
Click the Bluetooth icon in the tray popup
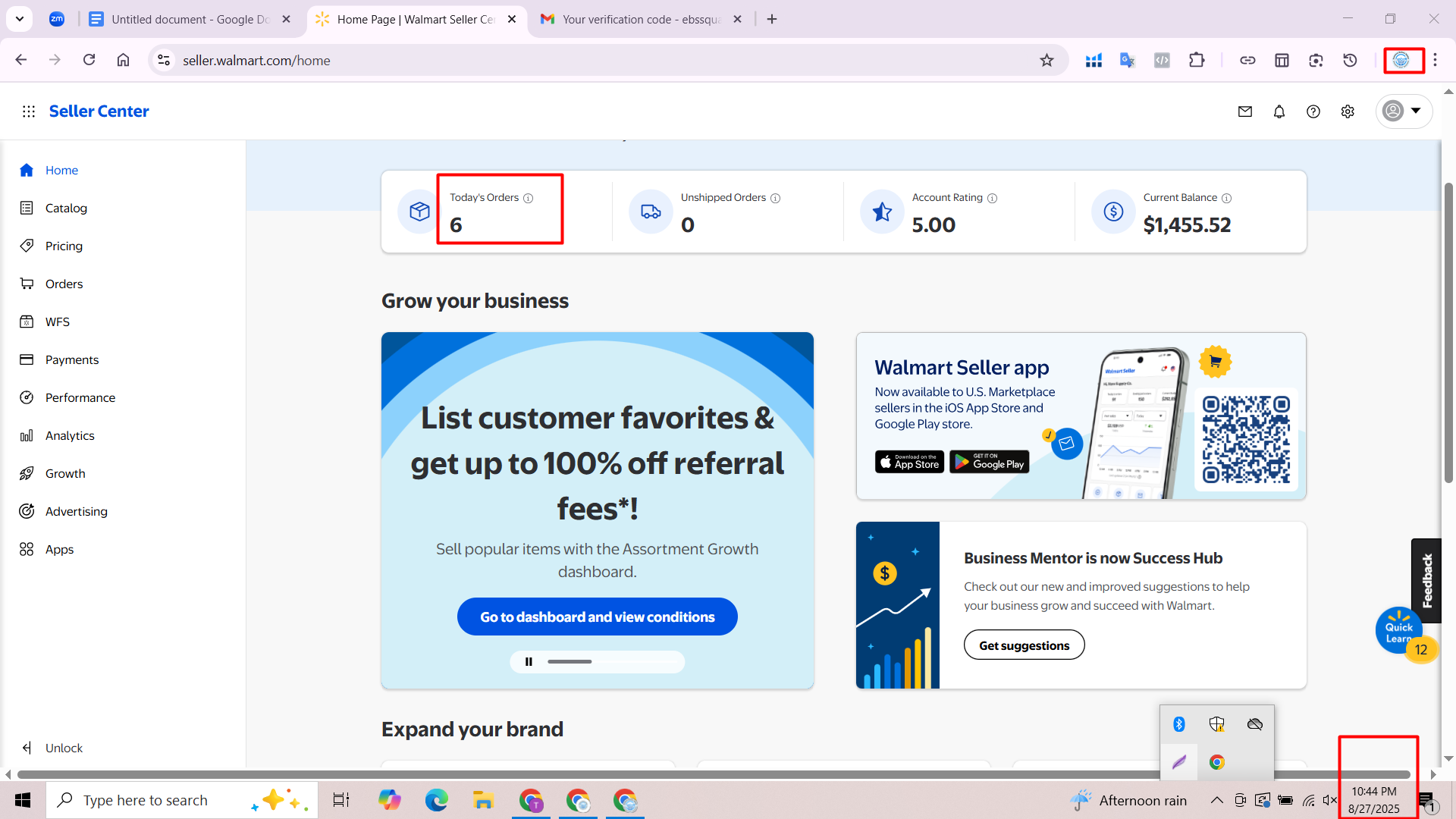click(x=1179, y=724)
